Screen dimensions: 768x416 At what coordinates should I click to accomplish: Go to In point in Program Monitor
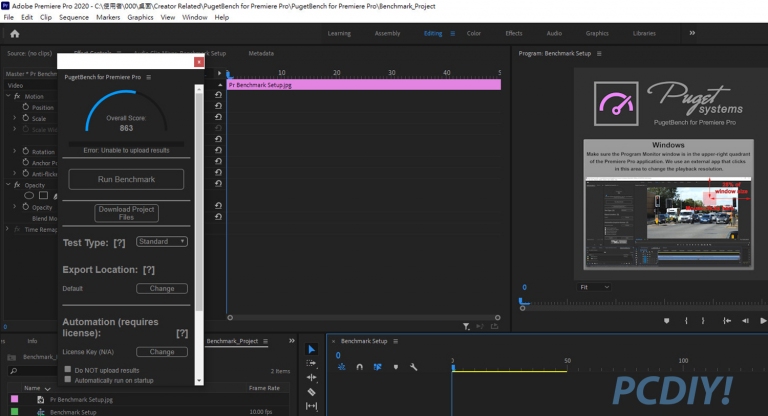(727, 320)
